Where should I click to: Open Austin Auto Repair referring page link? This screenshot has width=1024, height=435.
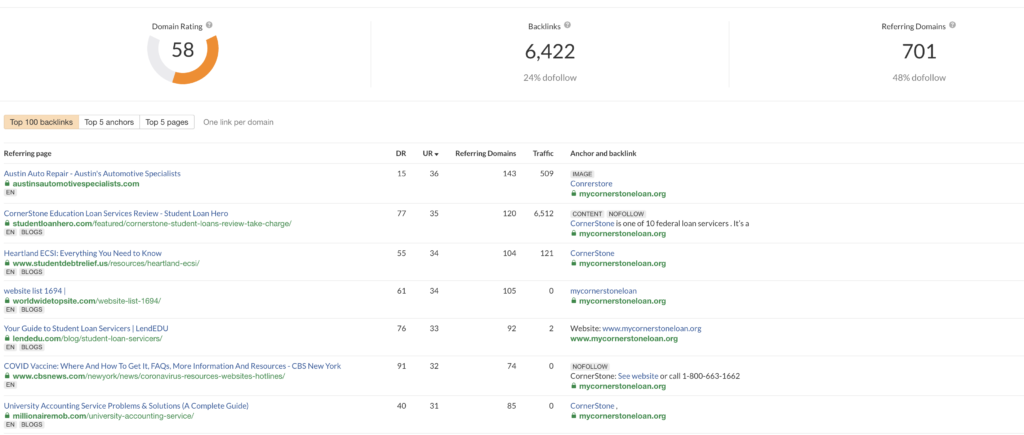pyautogui.click(x=92, y=173)
